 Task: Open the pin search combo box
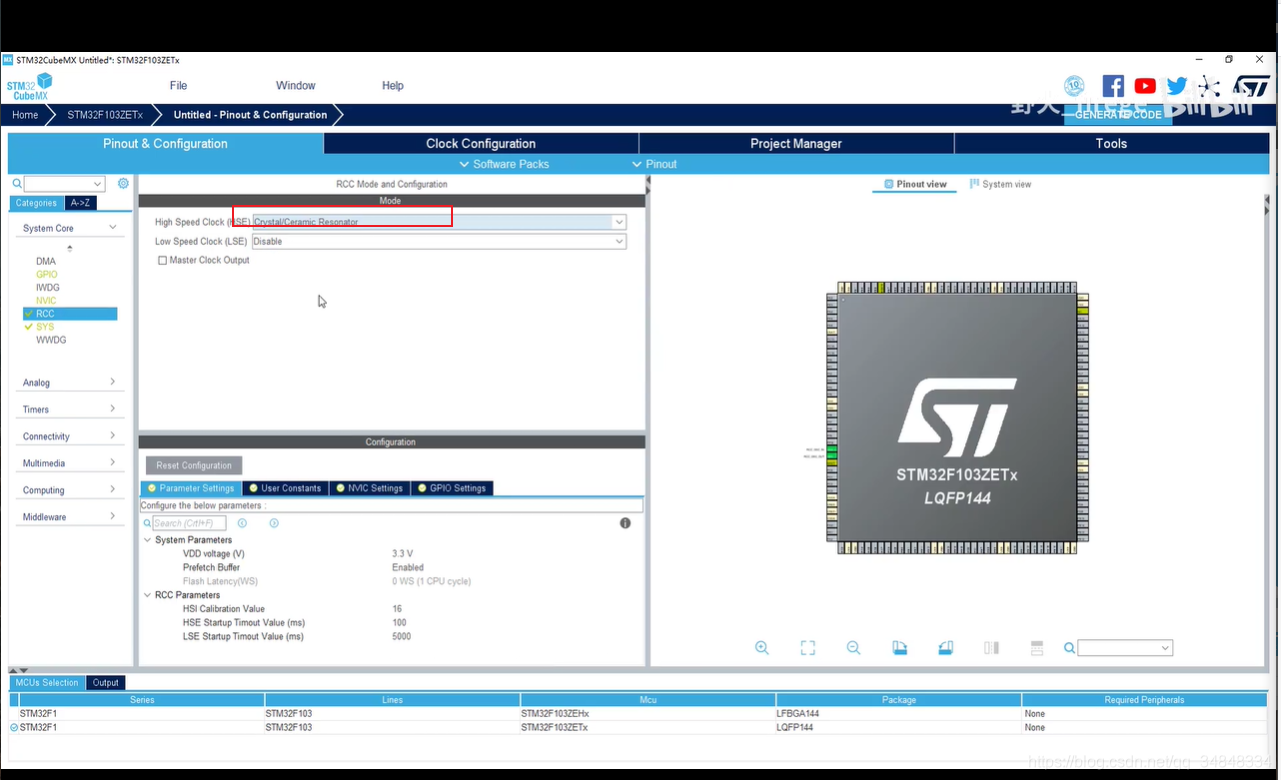(1125, 648)
